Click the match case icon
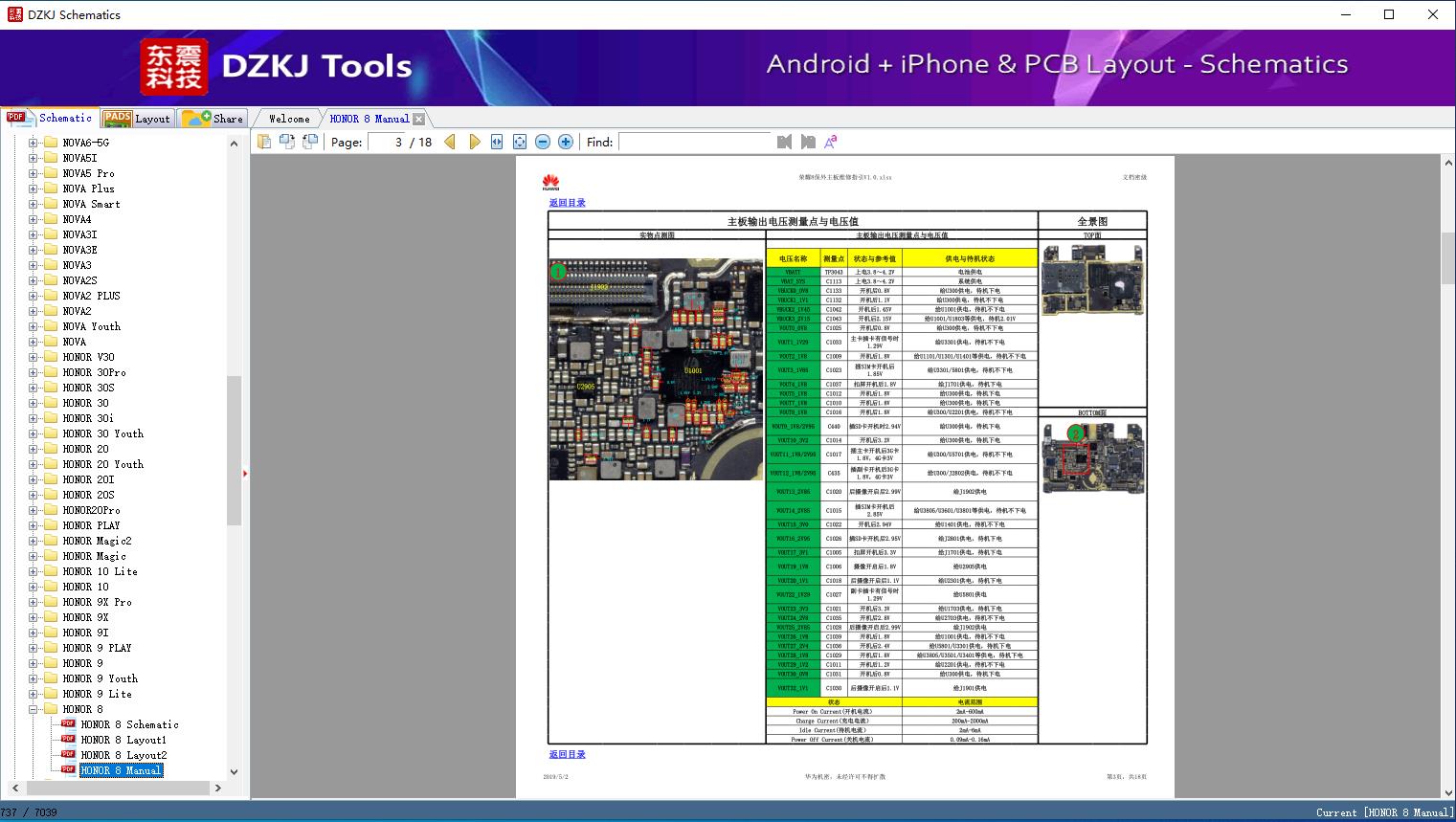The image size is (1456, 822). pyautogui.click(x=831, y=142)
